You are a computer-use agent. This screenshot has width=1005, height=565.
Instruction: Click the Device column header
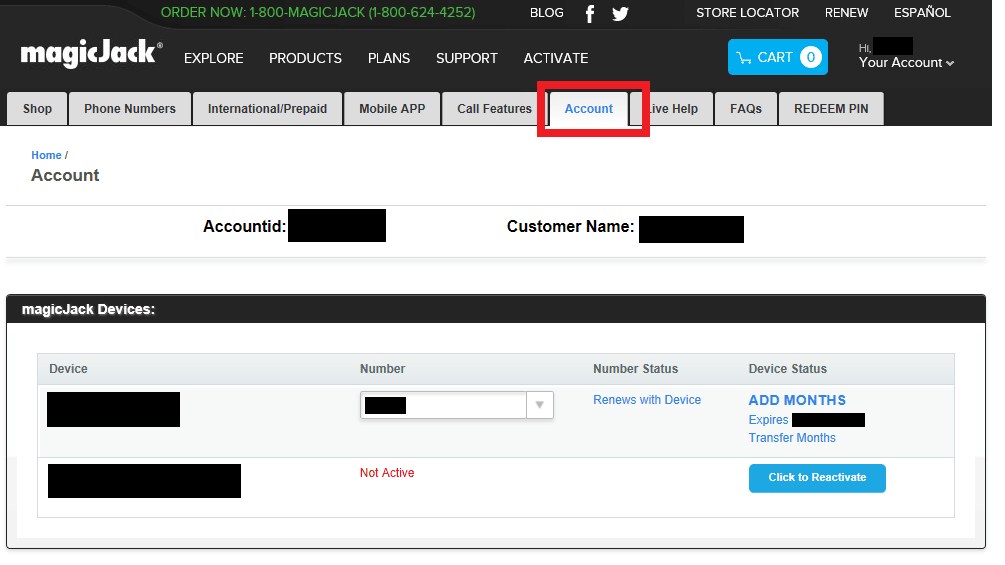[x=68, y=369]
